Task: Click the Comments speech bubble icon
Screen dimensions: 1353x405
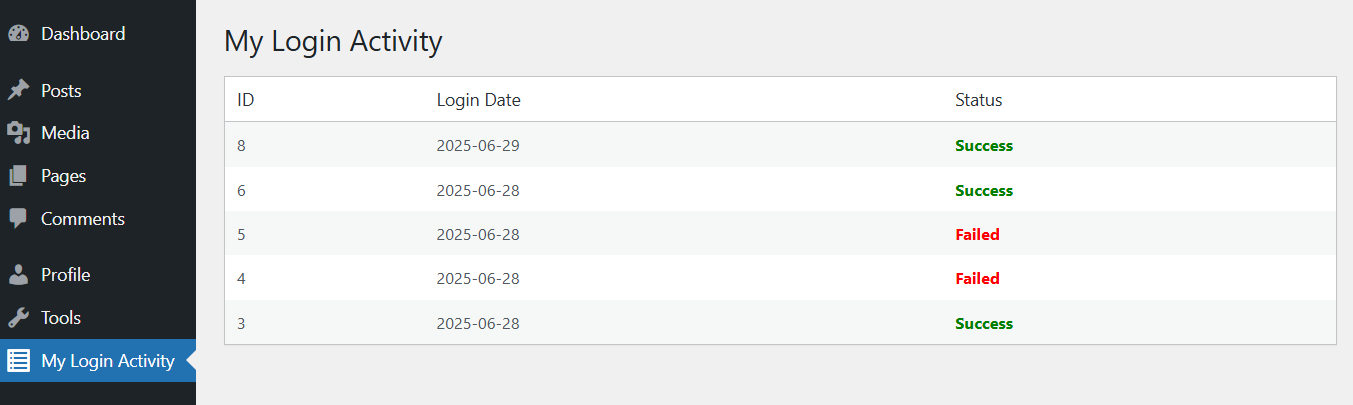Action: (x=18, y=218)
